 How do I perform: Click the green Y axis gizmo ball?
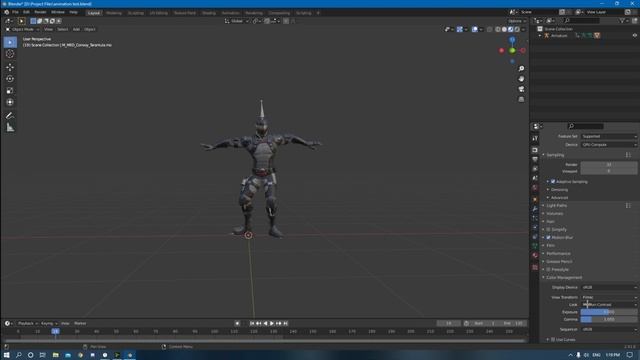[512, 51]
